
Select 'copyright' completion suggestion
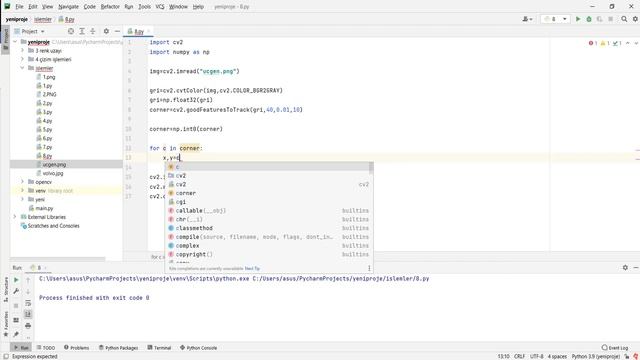point(269,254)
